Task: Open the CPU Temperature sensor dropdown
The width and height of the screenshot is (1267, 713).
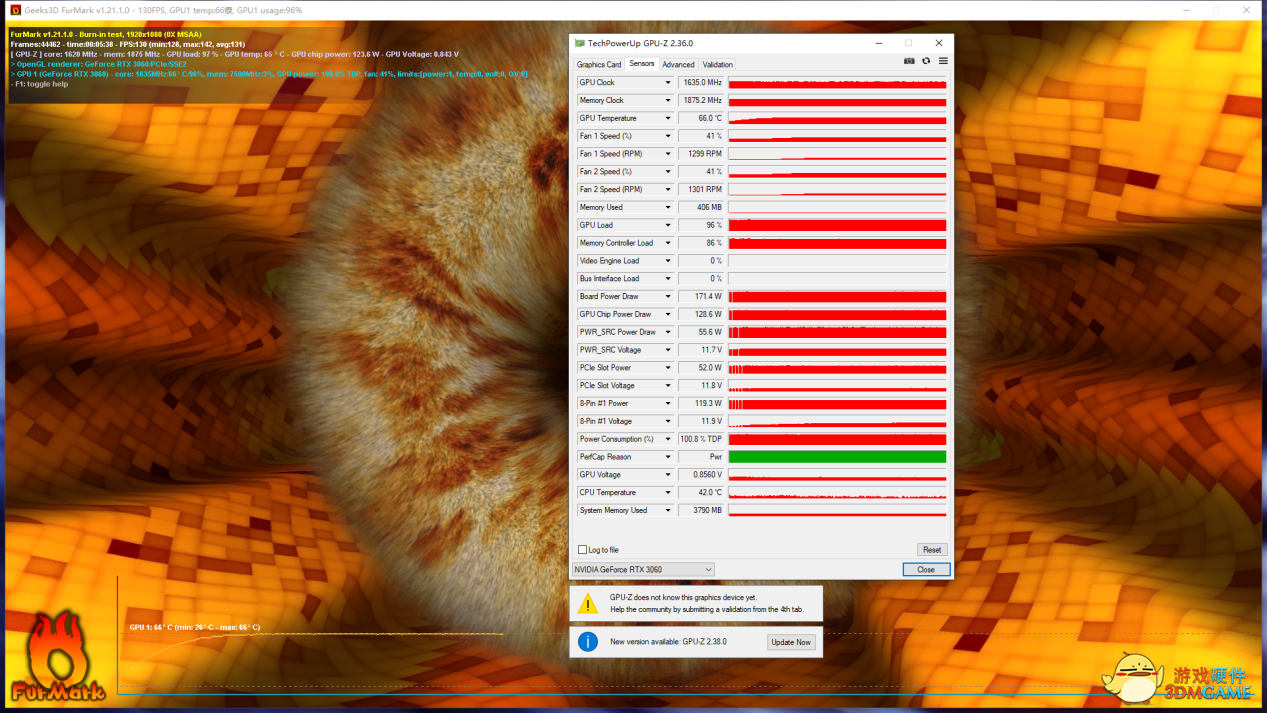Action: (x=668, y=493)
